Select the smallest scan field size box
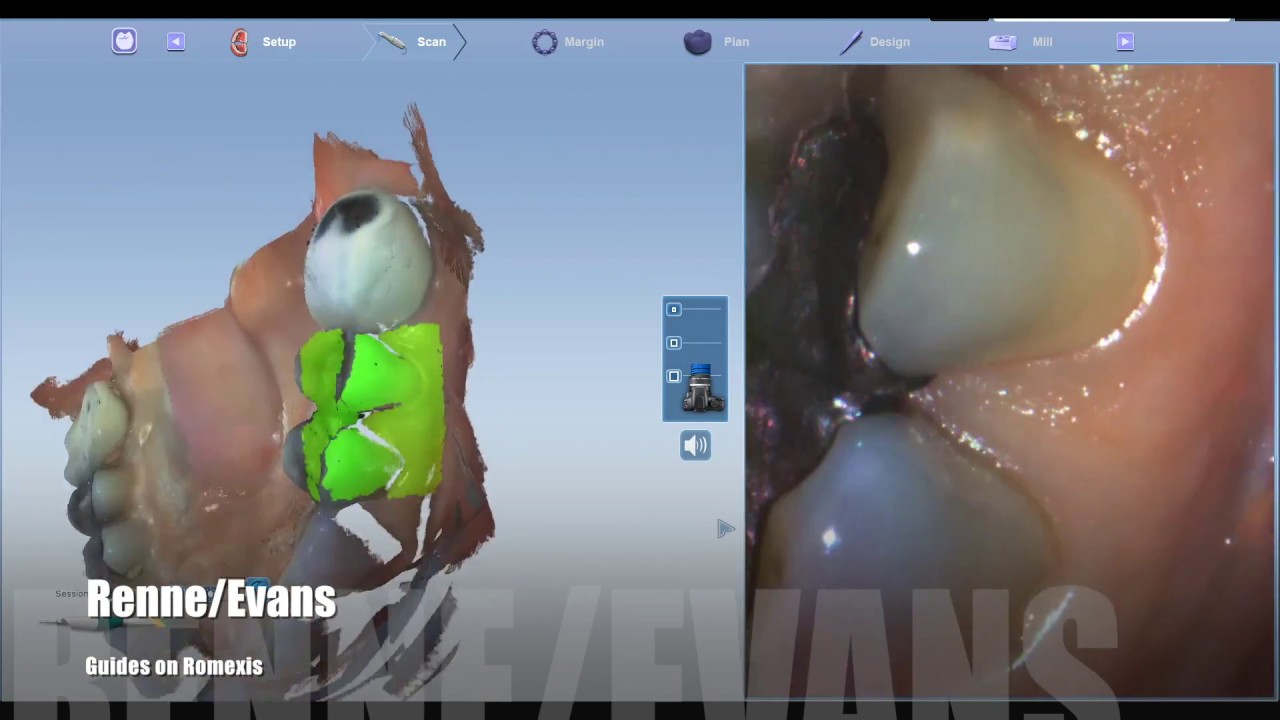This screenshot has width=1280, height=720. (x=674, y=310)
